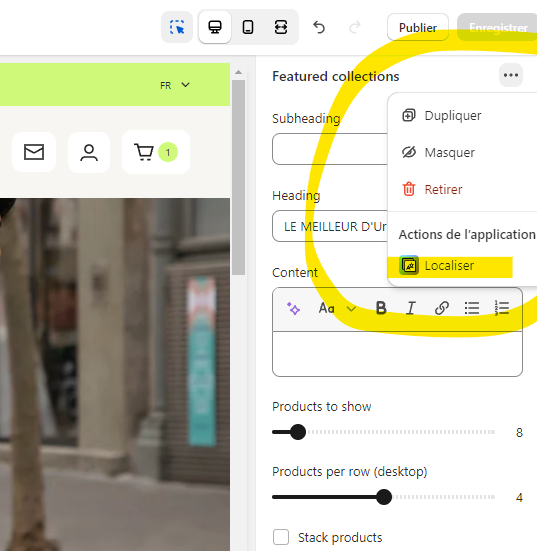Click the Products to show slider handle
The height and width of the screenshot is (551, 537).
(x=298, y=432)
